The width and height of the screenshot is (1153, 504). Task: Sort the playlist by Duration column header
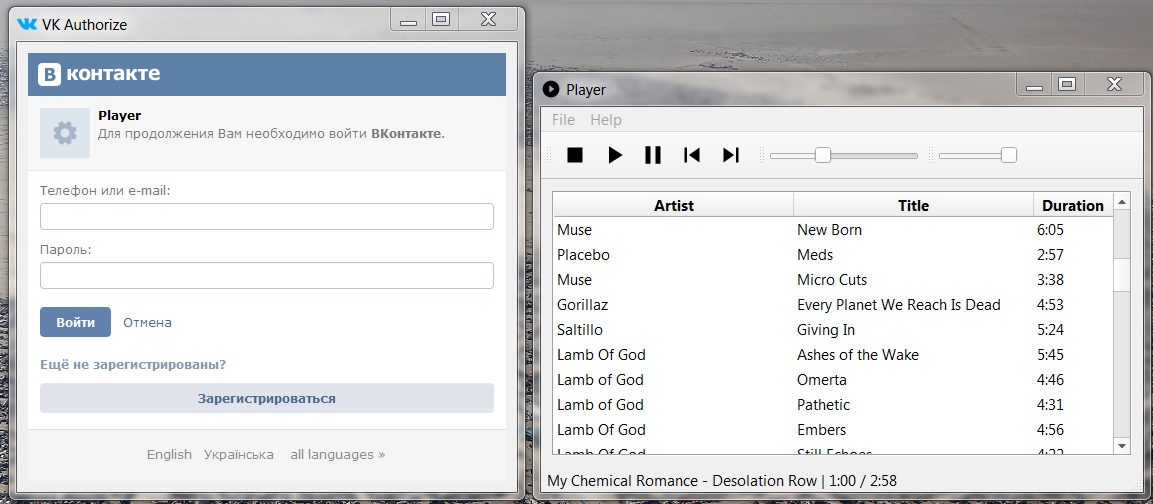[1073, 205]
